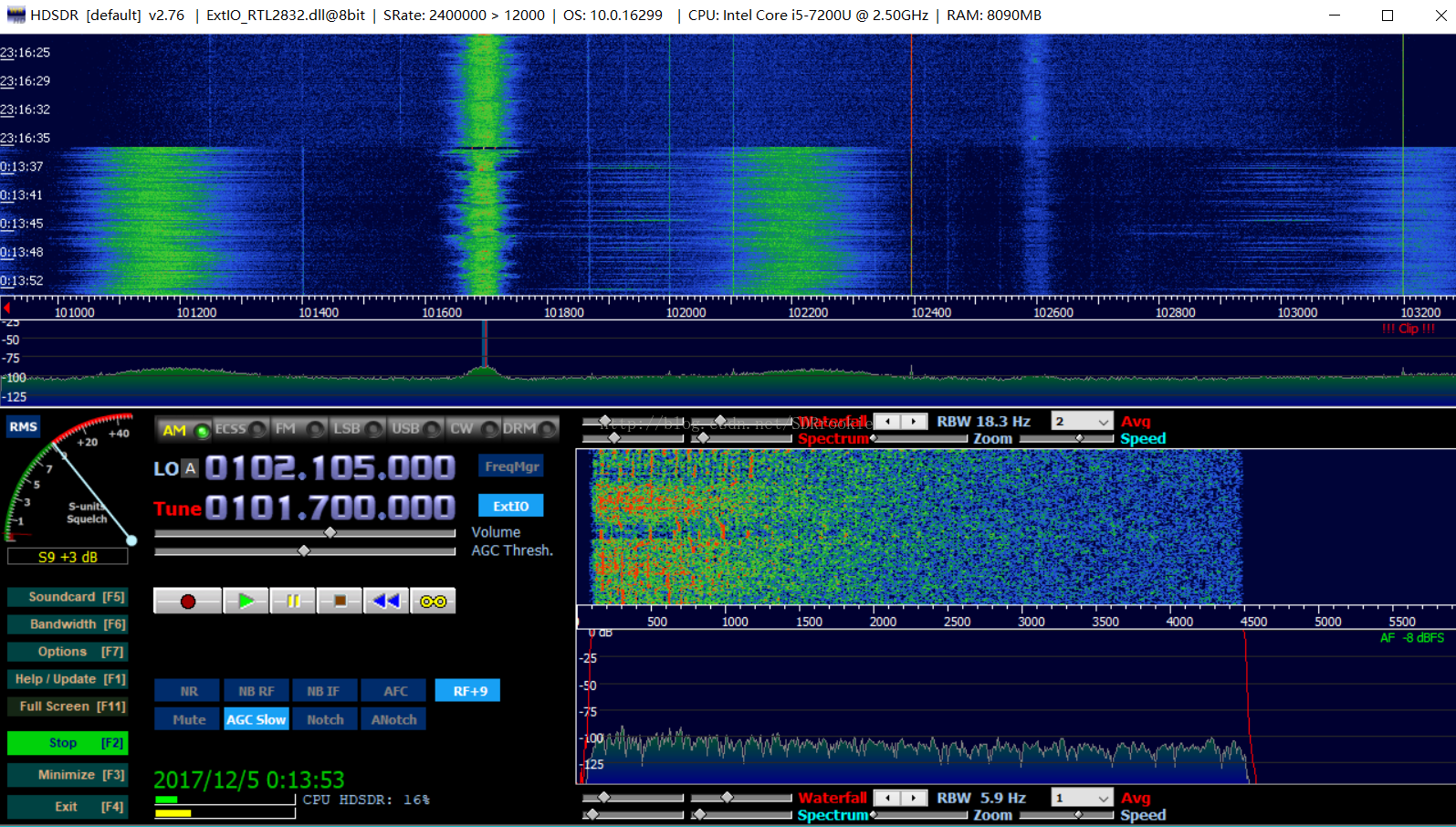
Task: Click the green Stop [F2] button
Action: pyautogui.click(x=68, y=743)
